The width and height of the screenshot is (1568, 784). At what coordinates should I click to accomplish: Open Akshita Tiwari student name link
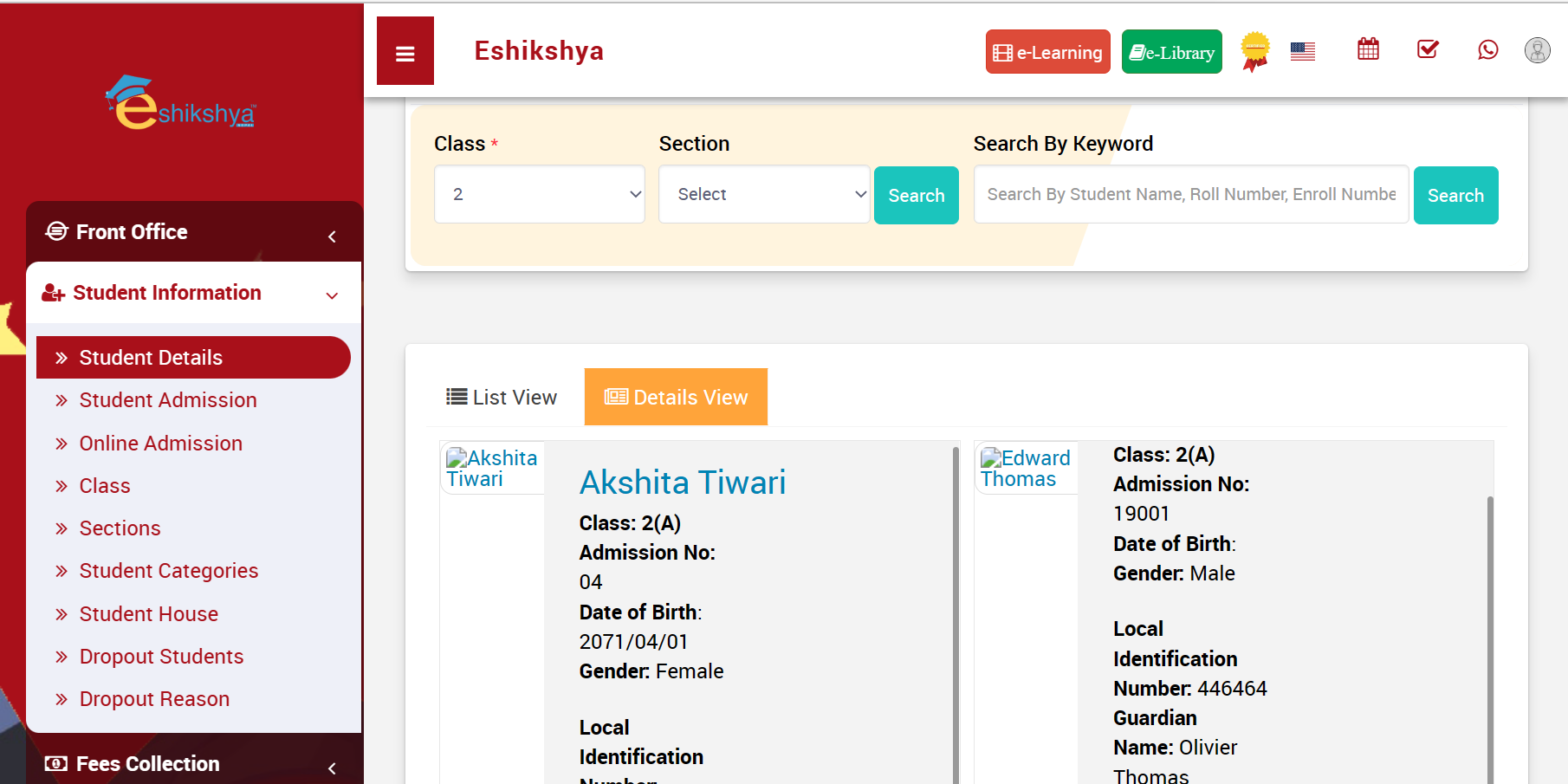click(x=683, y=483)
